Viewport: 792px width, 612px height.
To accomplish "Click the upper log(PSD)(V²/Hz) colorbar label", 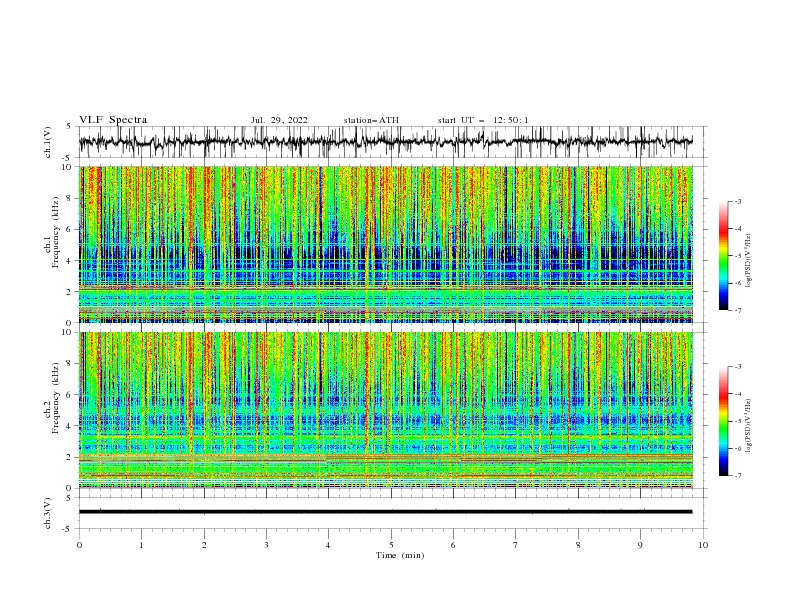I will click(749, 261).
